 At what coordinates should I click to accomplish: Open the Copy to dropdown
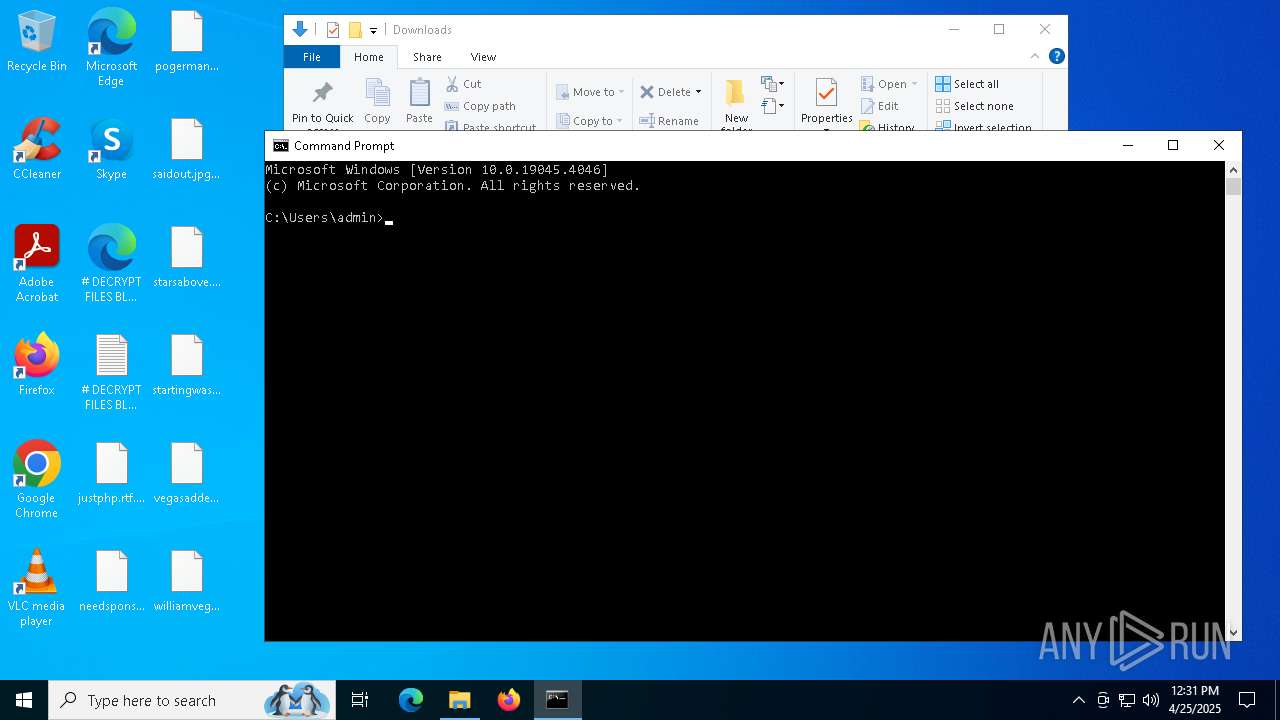tap(590, 121)
